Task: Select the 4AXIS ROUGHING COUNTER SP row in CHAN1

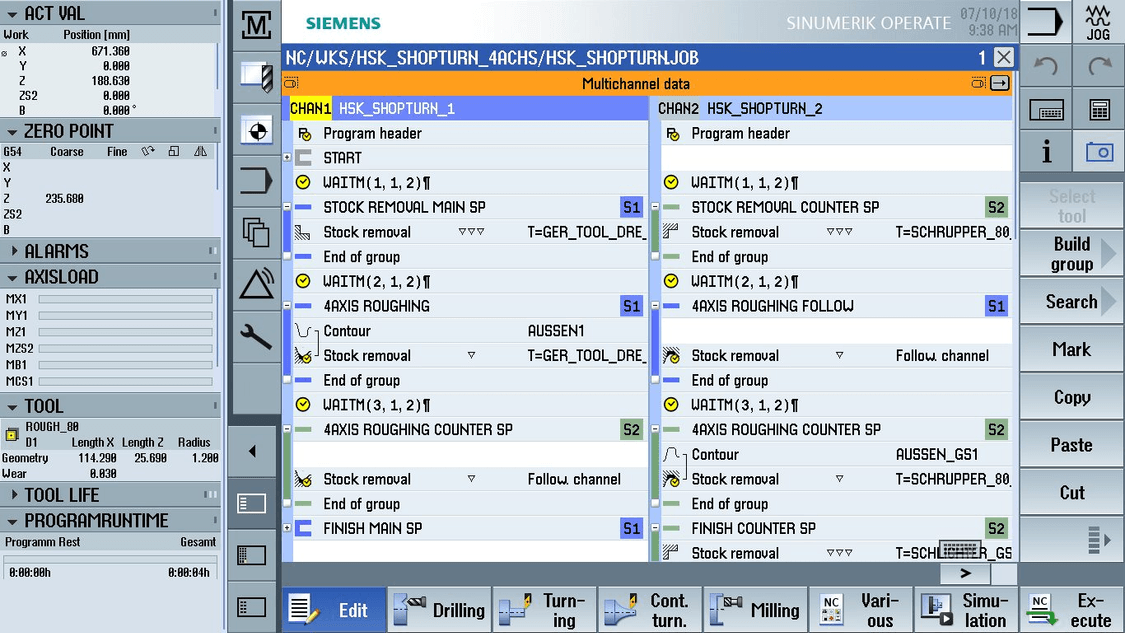Action: 469,429
